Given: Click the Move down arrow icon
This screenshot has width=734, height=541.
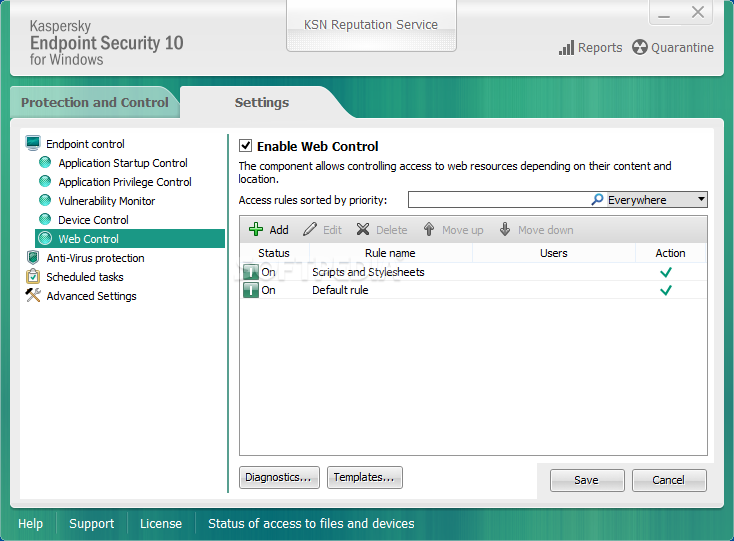Looking at the screenshot, I should pyautogui.click(x=505, y=230).
